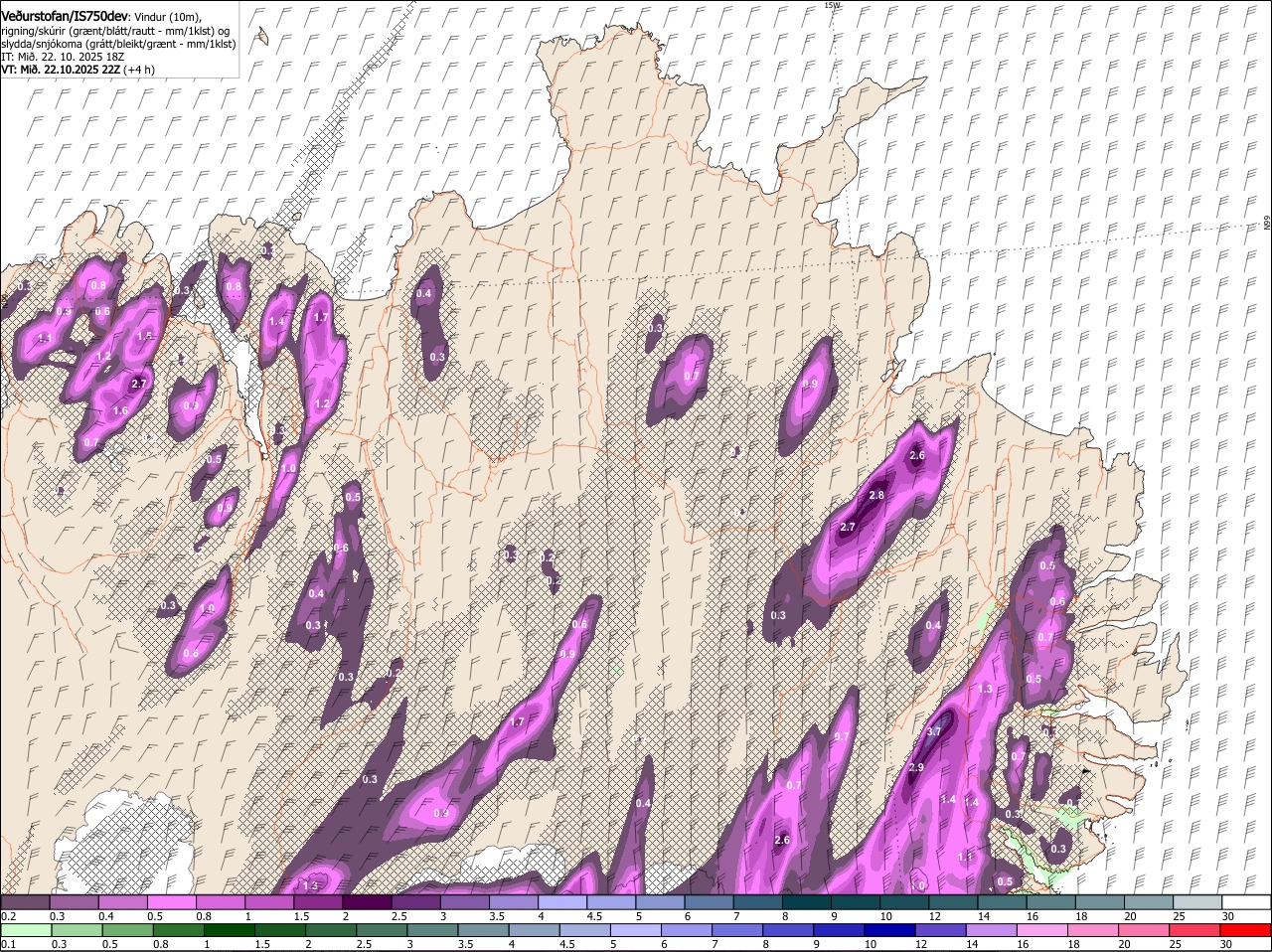Click the 1.6 precipitation value on the map
Screen dimensions: 1272x952
(120, 410)
